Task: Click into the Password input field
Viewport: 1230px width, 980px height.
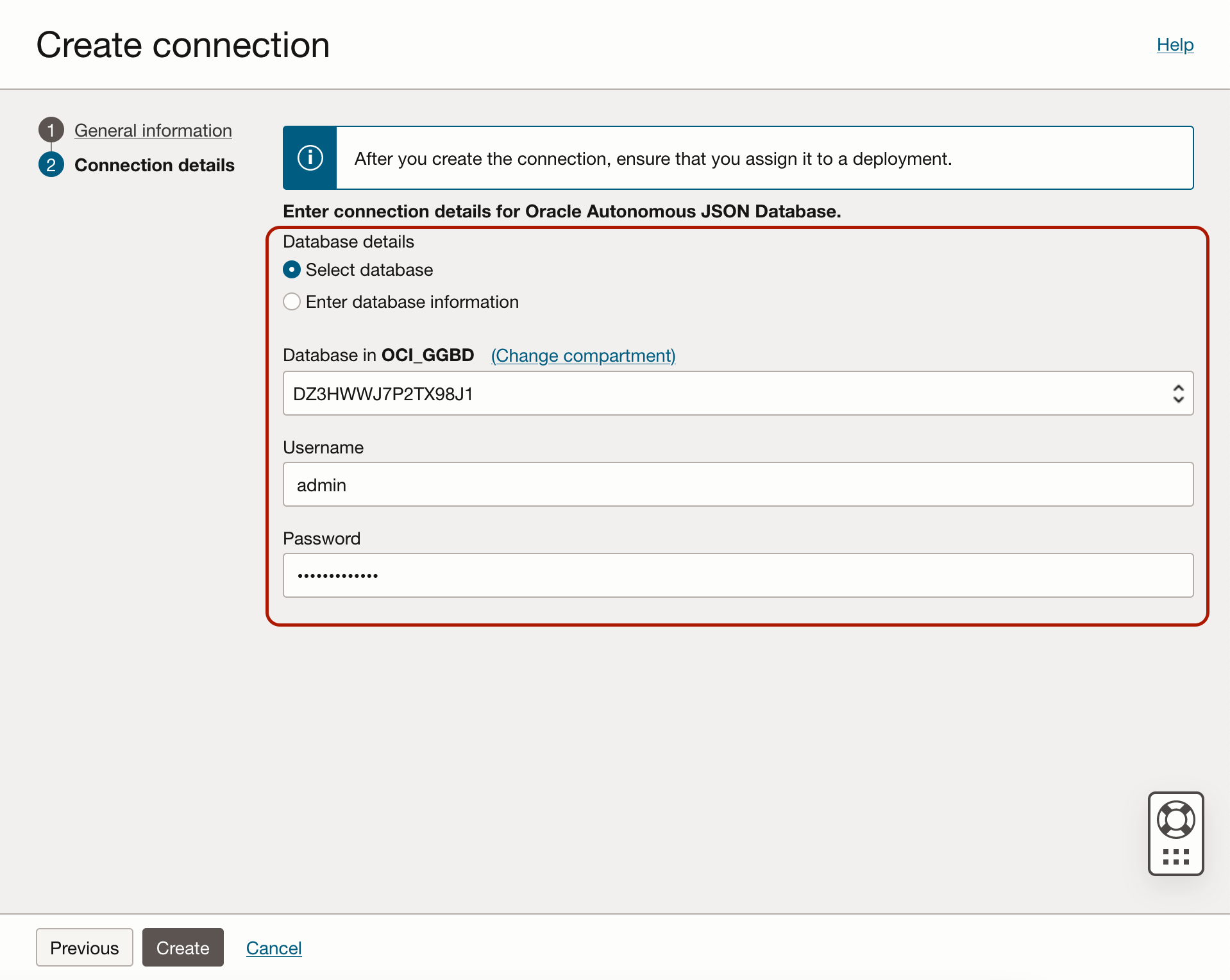Action: coord(737,576)
